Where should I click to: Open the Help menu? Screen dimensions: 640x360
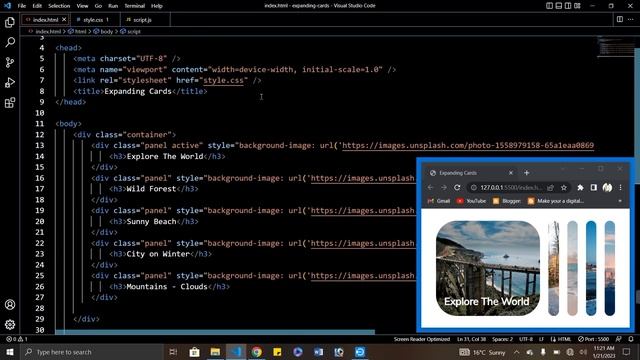tap(157, 6)
